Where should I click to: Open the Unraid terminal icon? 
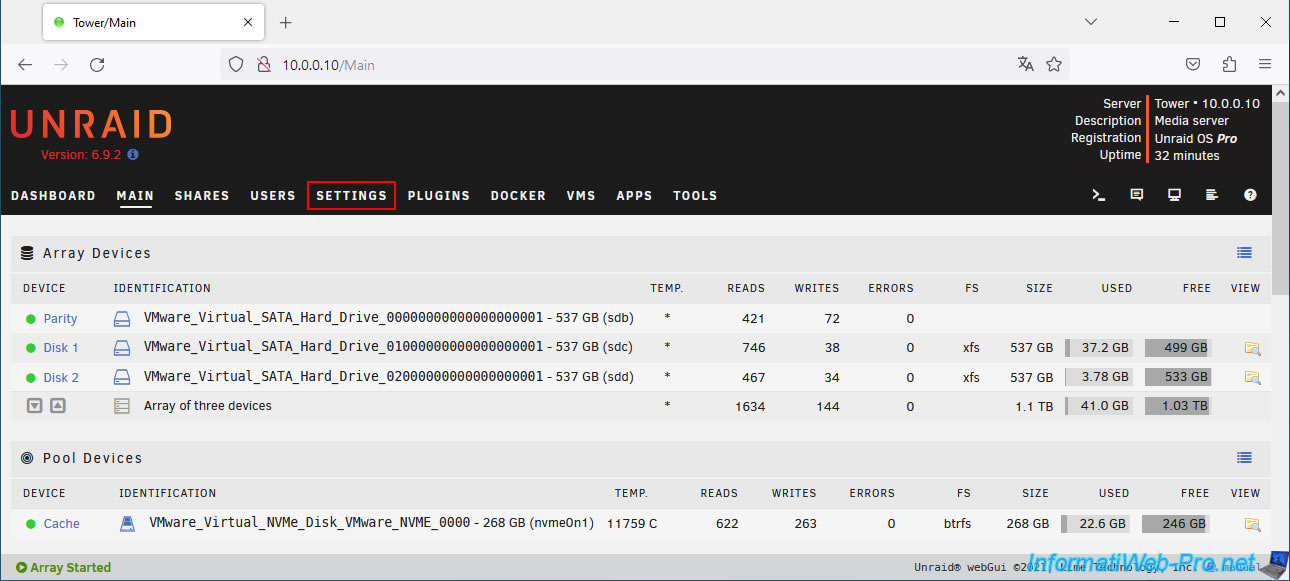point(1098,195)
